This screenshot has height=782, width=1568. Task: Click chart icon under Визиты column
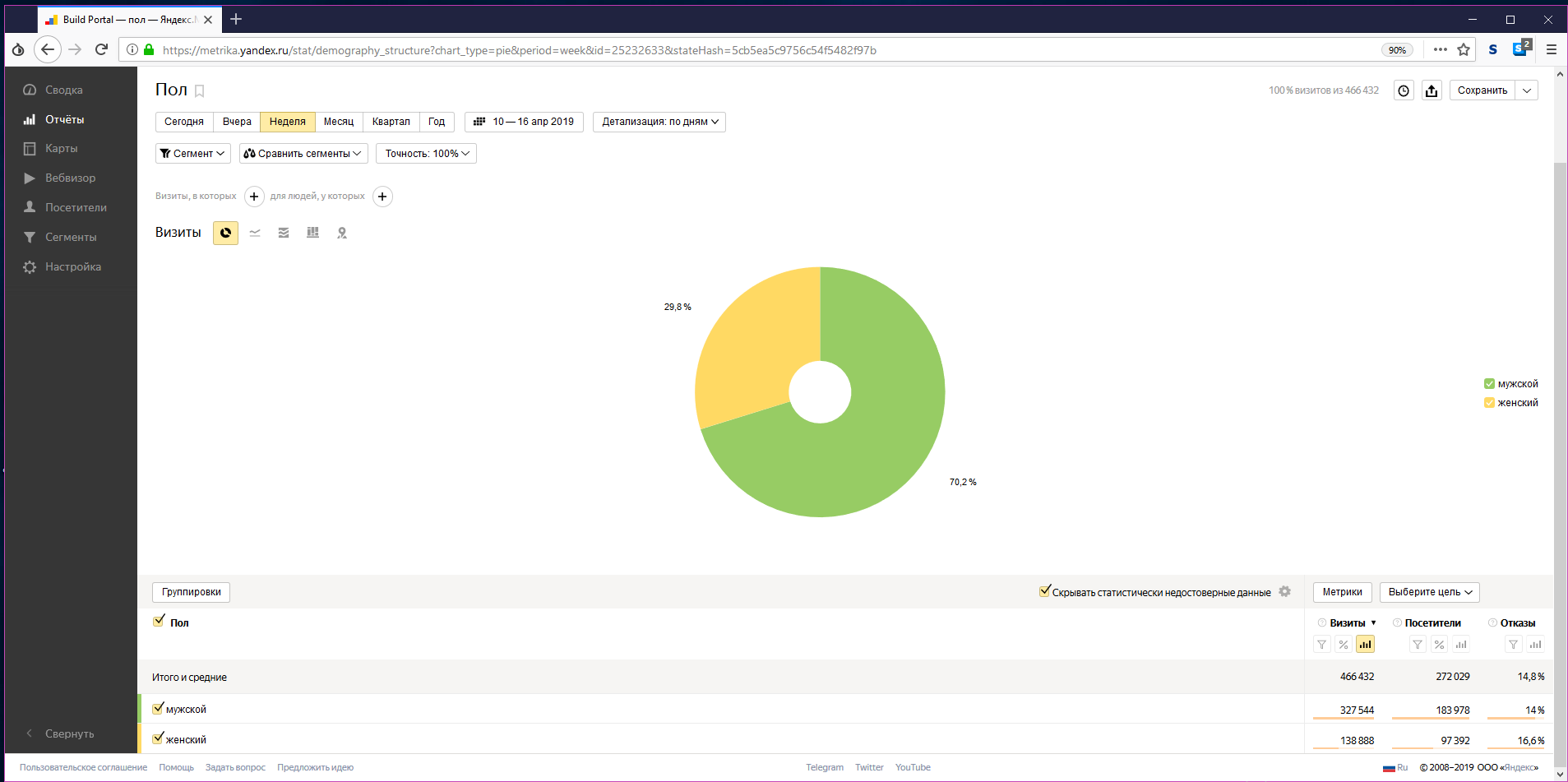(1365, 645)
